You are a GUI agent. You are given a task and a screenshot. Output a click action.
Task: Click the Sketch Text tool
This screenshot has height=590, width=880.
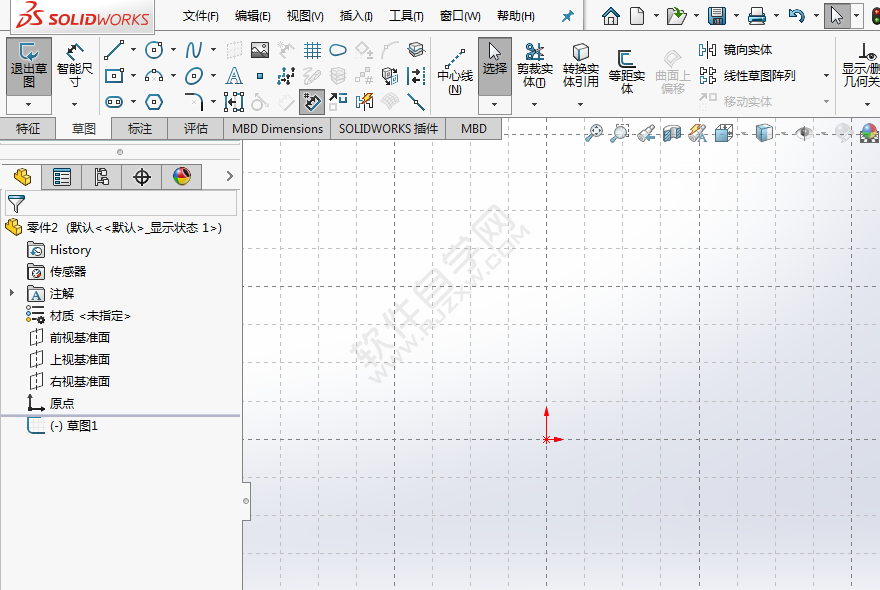click(x=234, y=76)
